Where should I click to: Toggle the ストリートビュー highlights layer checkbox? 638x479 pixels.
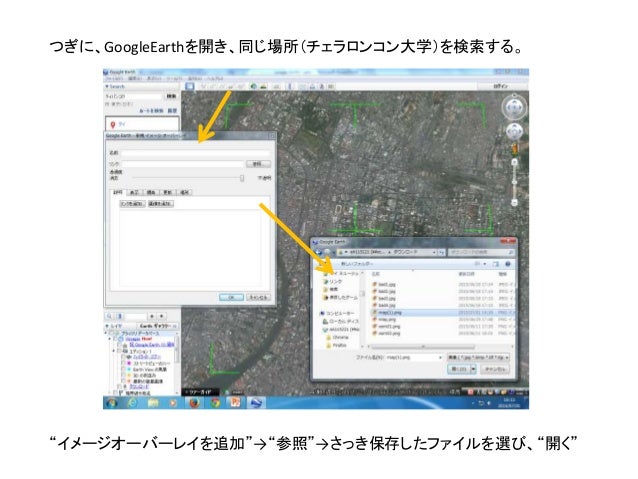click(124, 363)
